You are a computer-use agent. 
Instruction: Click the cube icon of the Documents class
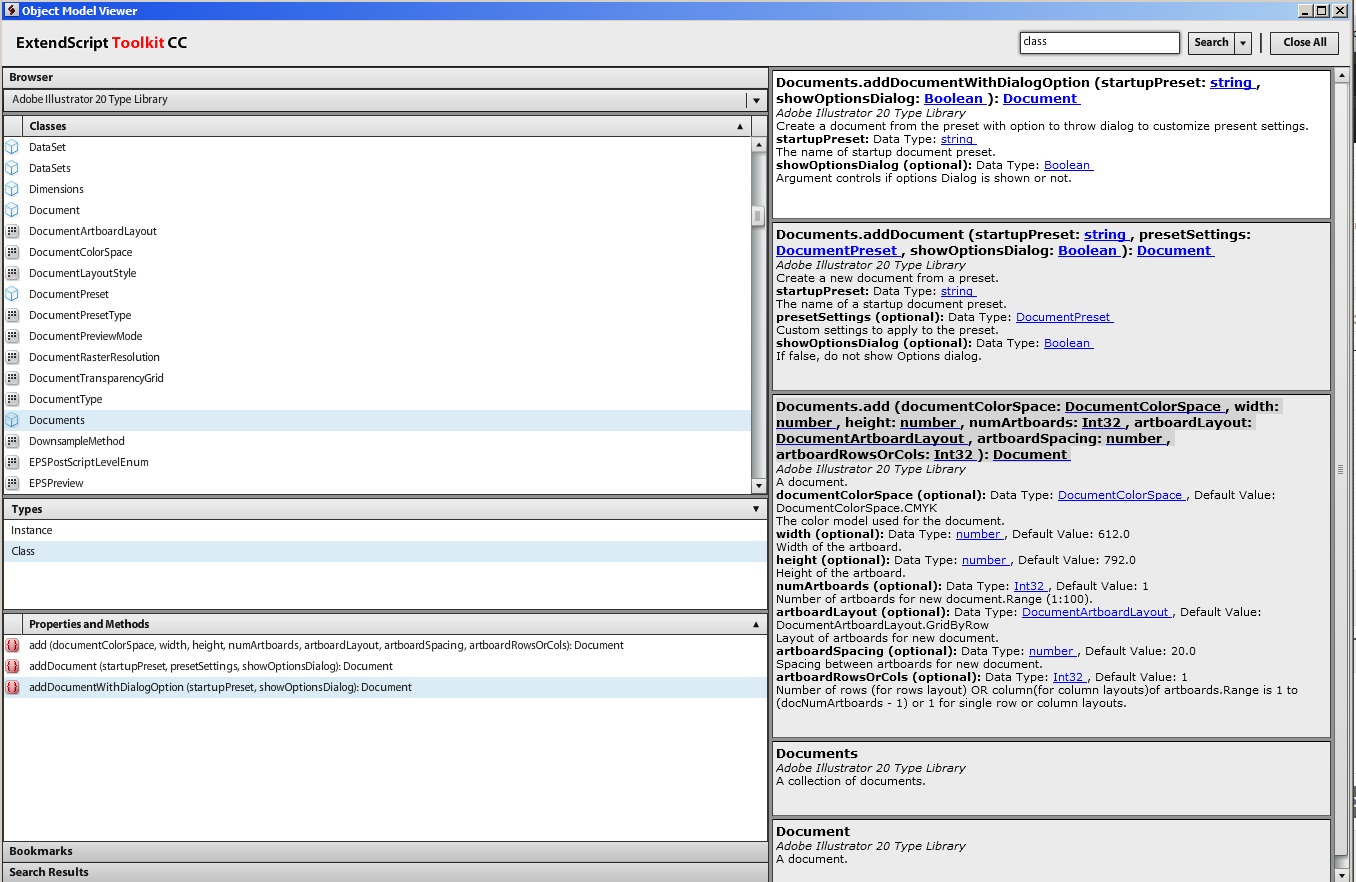pyautogui.click(x=12, y=420)
